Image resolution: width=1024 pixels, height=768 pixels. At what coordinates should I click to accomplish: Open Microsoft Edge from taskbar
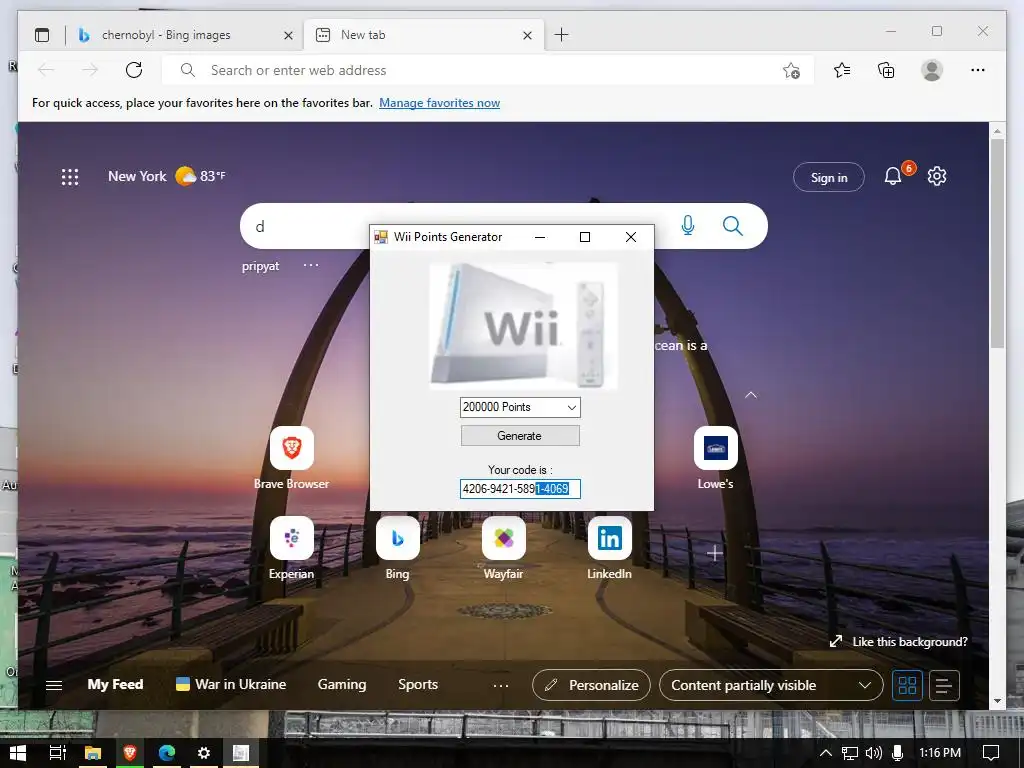point(167,753)
